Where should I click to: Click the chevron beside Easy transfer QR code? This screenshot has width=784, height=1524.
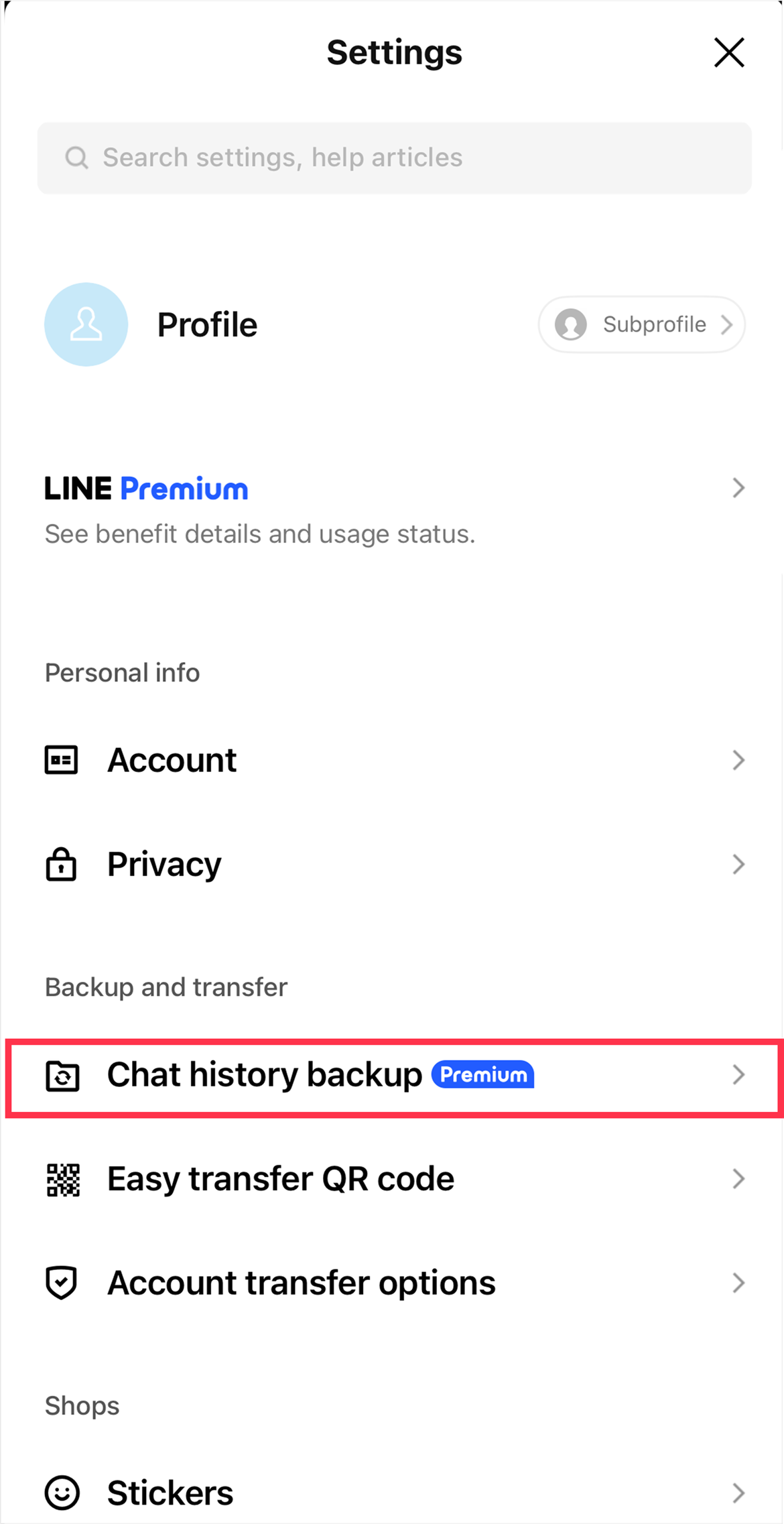(x=738, y=1179)
